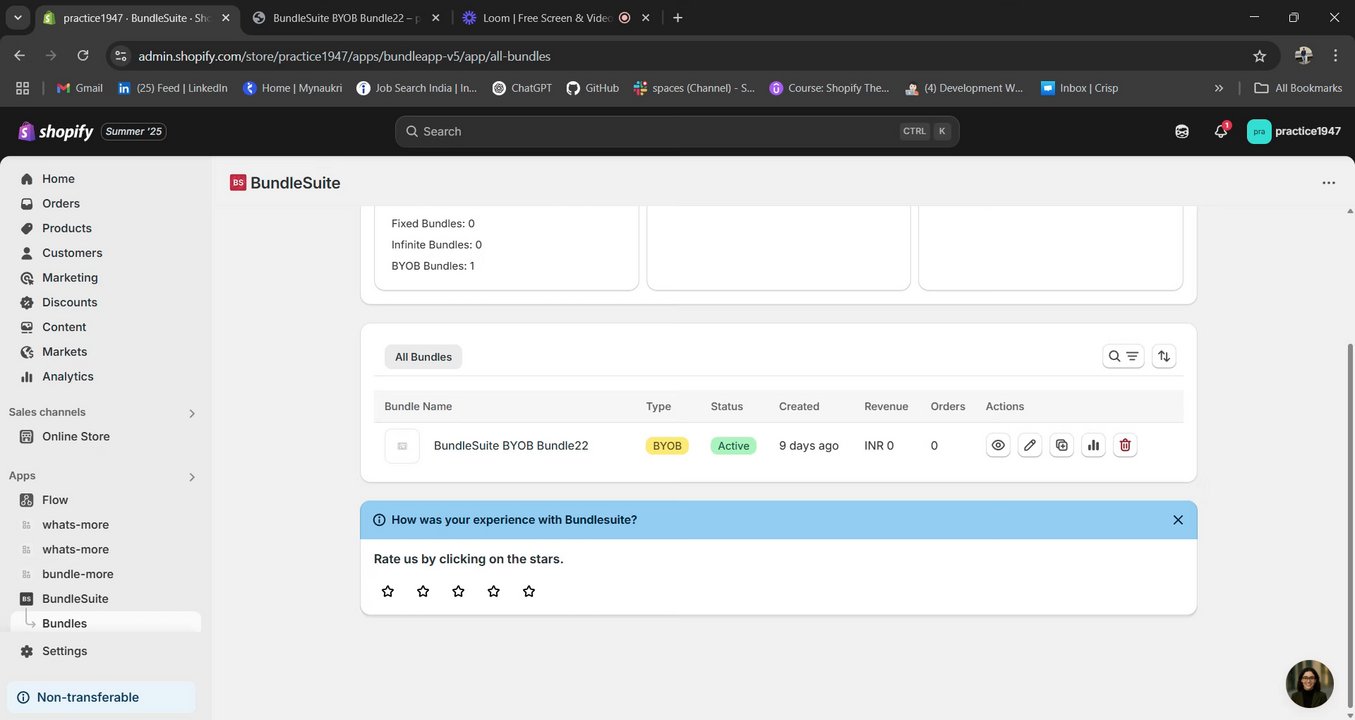Rate three stars
This screenshot has width=1355, height=720.
tap(458, 591)
